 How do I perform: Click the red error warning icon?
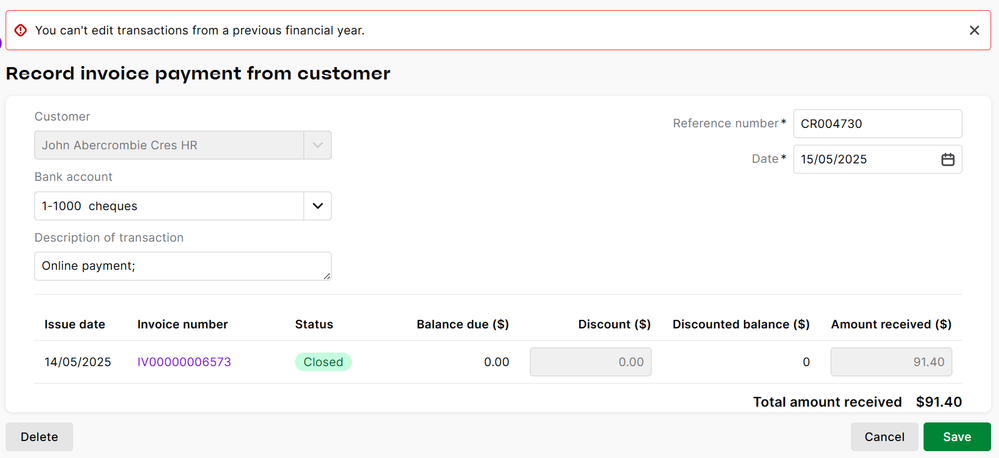pos(21,30)
